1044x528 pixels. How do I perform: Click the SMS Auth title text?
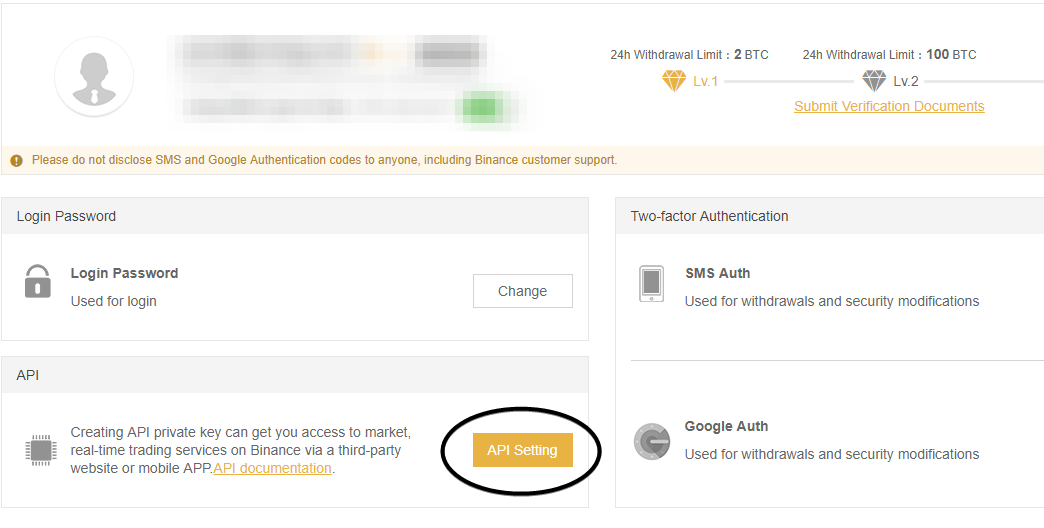point(717,273)
